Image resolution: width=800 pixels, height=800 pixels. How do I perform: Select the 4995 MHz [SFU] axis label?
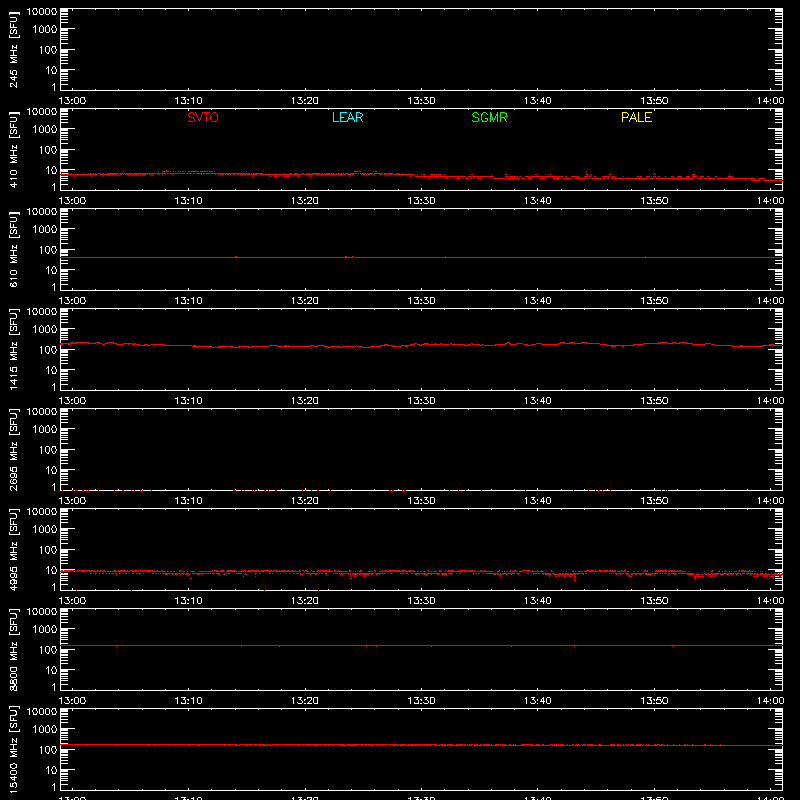pyautogui.click(x=14, y=549)
